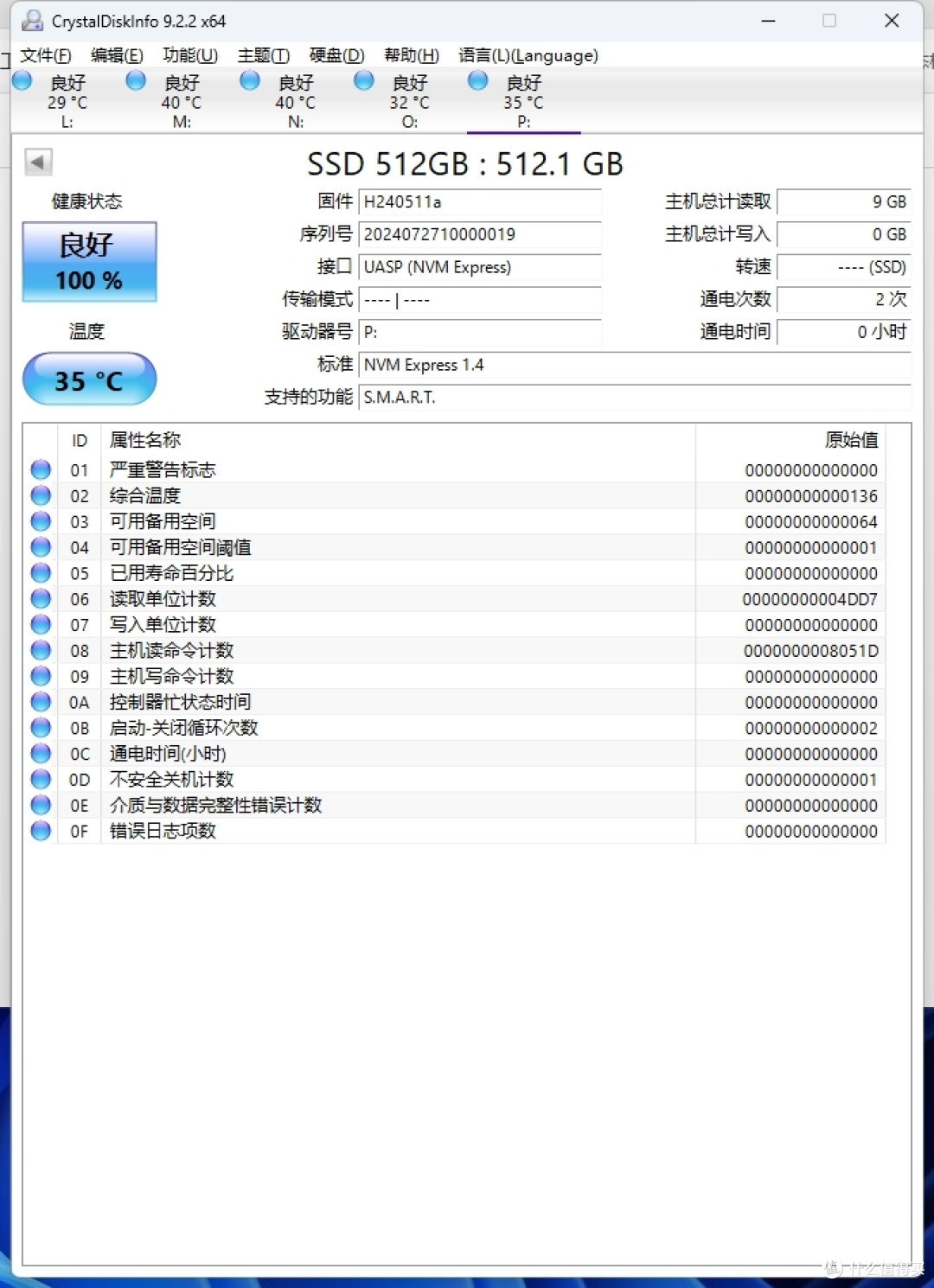The image size is (934, 1288).
Task: Click the 主机总计写入 value 0 GB
Action: point(844,234)
